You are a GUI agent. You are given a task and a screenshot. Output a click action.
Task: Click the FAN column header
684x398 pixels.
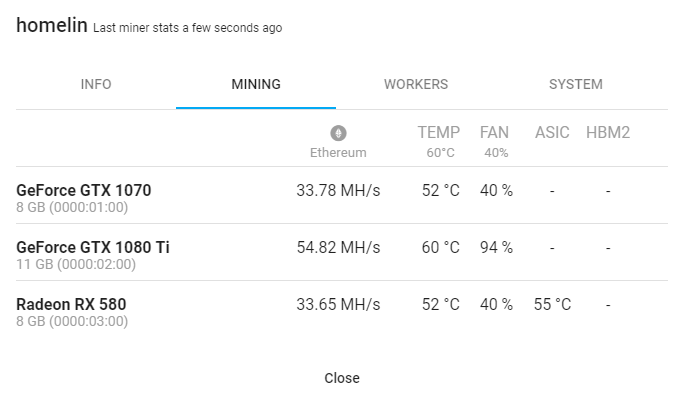click(494, 132)
